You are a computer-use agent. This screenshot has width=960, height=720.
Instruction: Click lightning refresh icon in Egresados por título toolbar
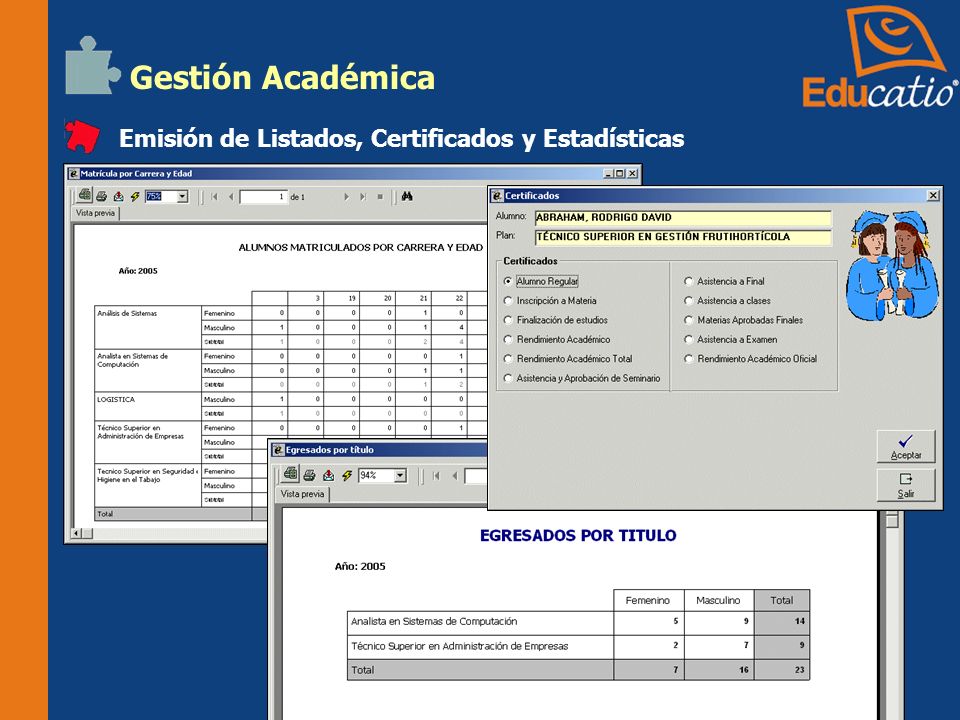[x=347, y=475]
